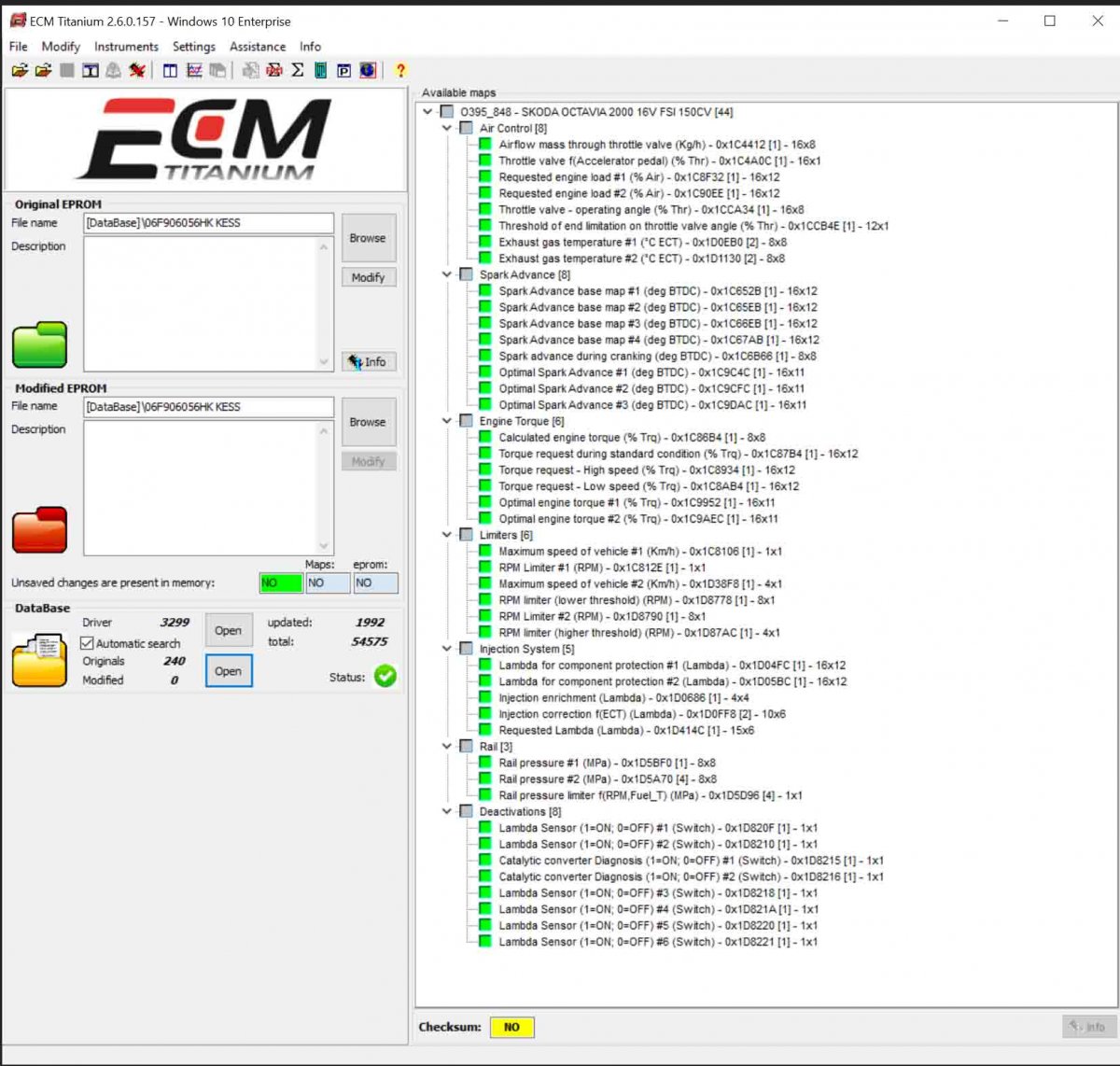Click Modify in Original EPROM section
This screenshot has height=1066, width=1120.
point(368,277)
